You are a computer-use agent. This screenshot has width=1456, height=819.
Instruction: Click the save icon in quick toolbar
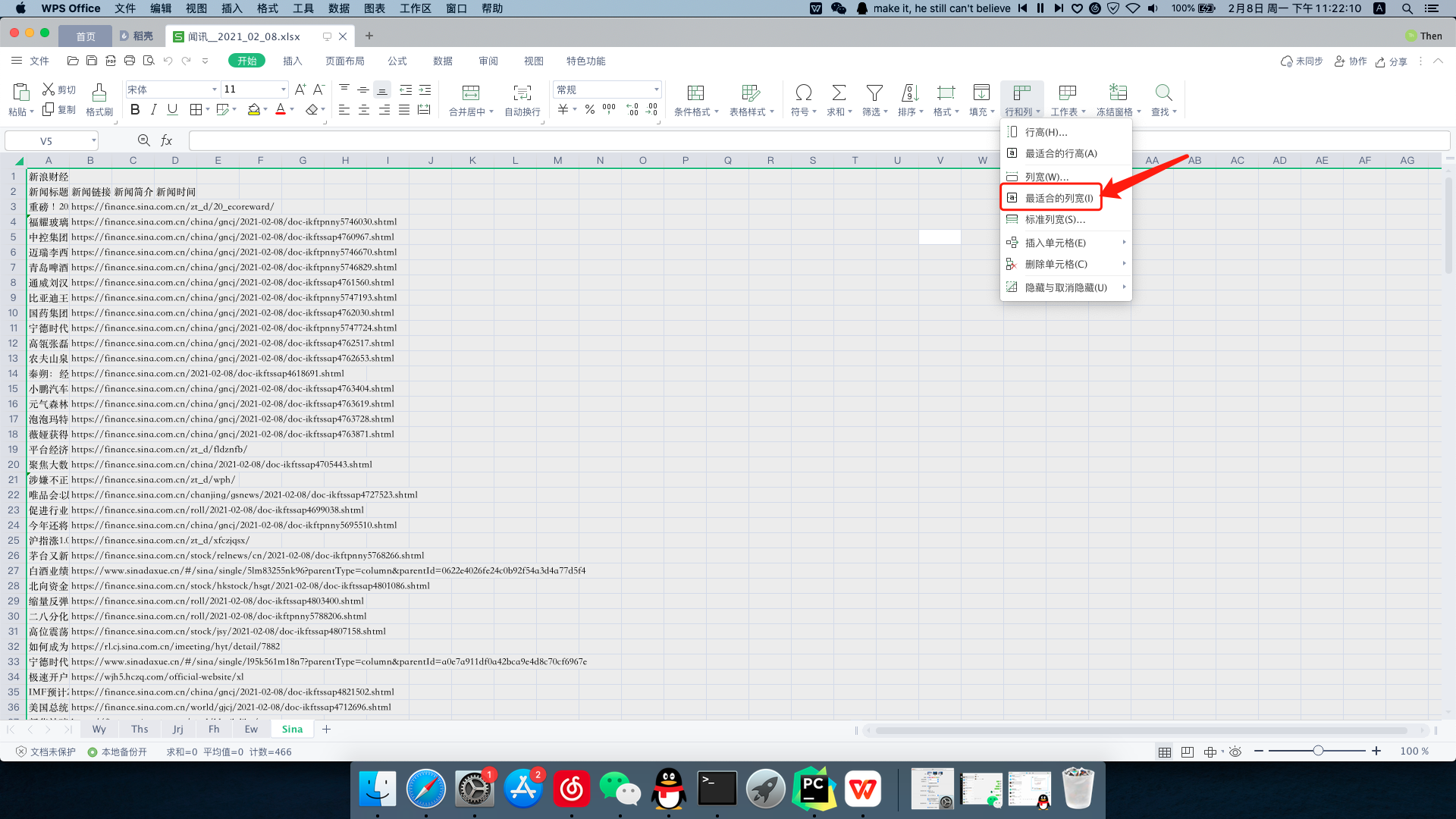pyautogui.click(x=92, y=61)
